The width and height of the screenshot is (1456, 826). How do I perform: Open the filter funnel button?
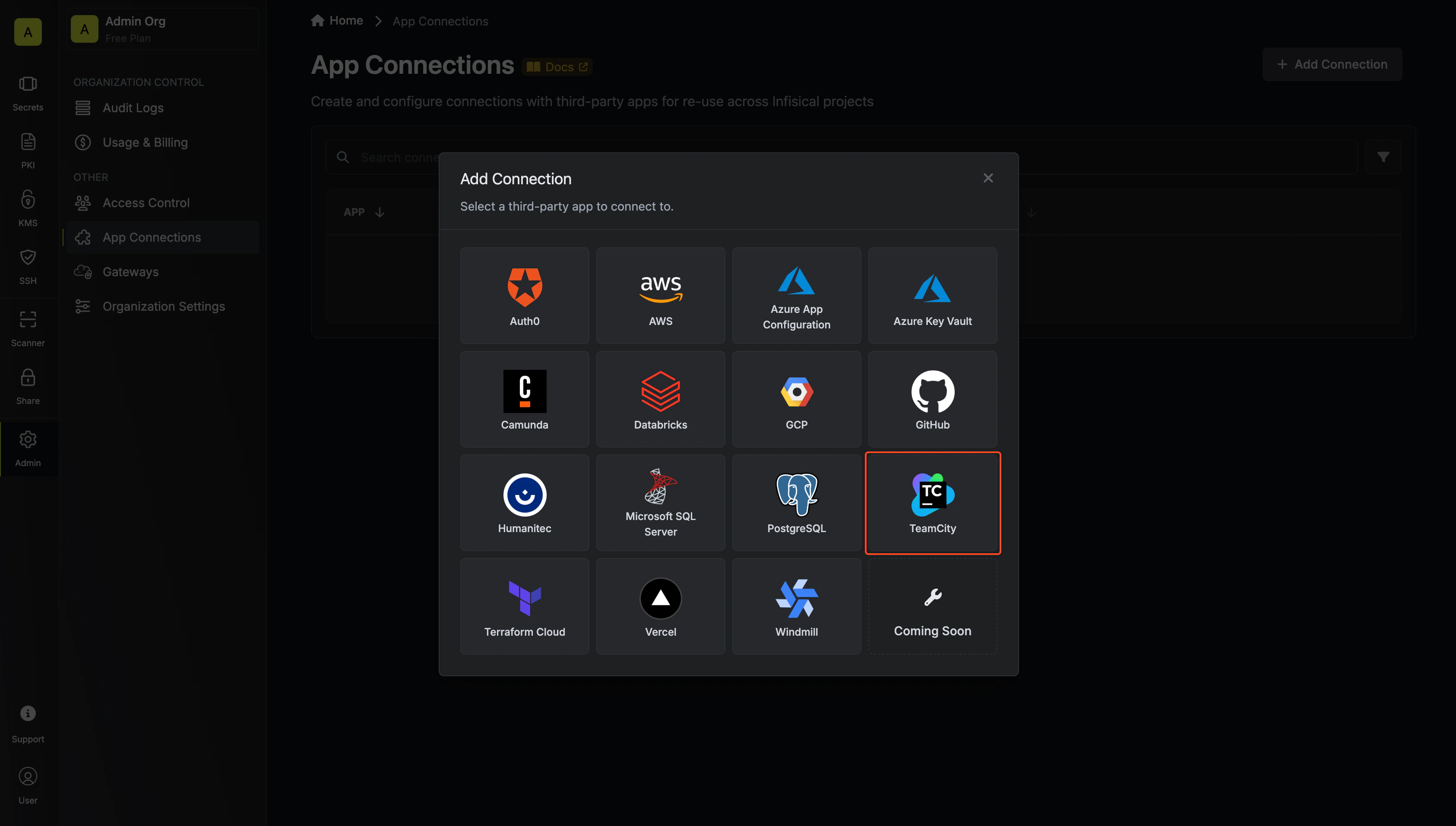pyautogui.click(x=1383, y=157)
